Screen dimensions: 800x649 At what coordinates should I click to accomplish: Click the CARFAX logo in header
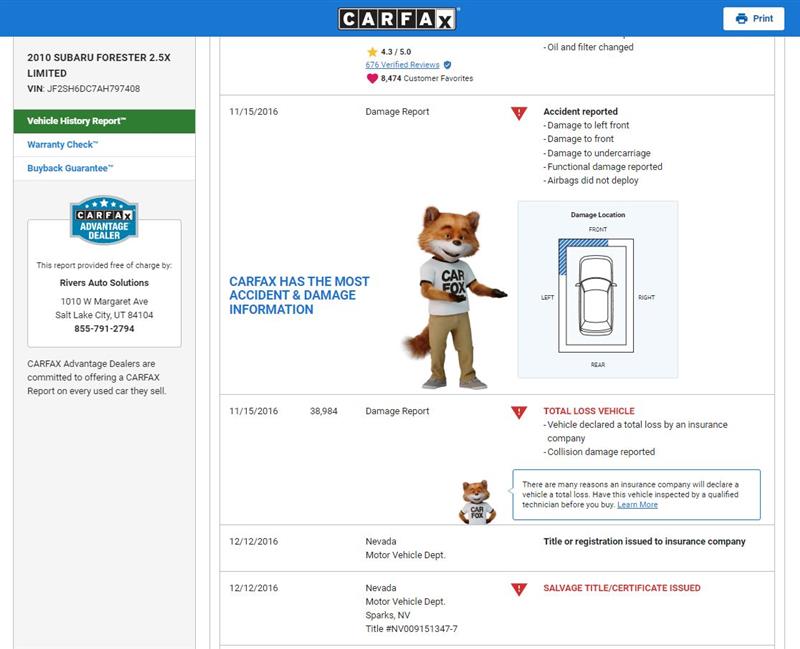[x=399, y=18]
